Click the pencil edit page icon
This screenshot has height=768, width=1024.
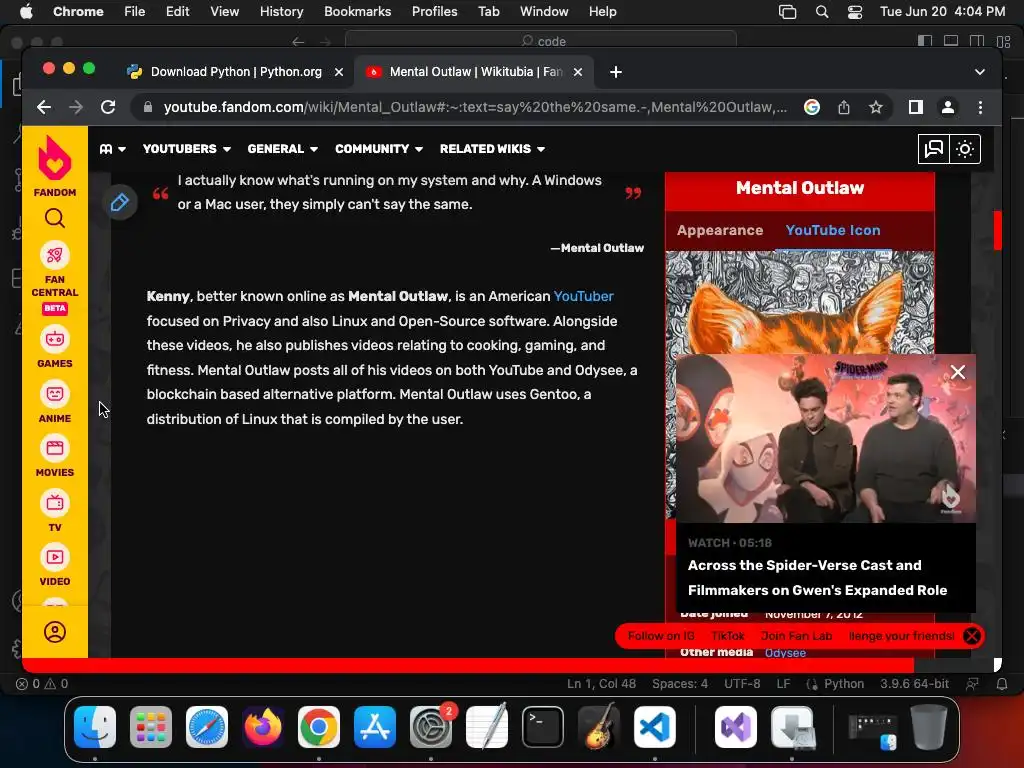[x=120, y=202]
